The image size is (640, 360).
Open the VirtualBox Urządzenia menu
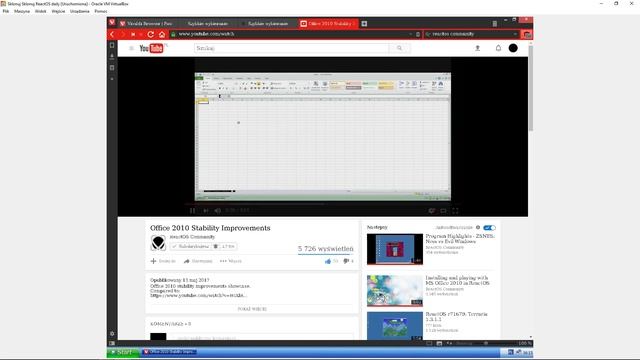click(x=80, y=11)
